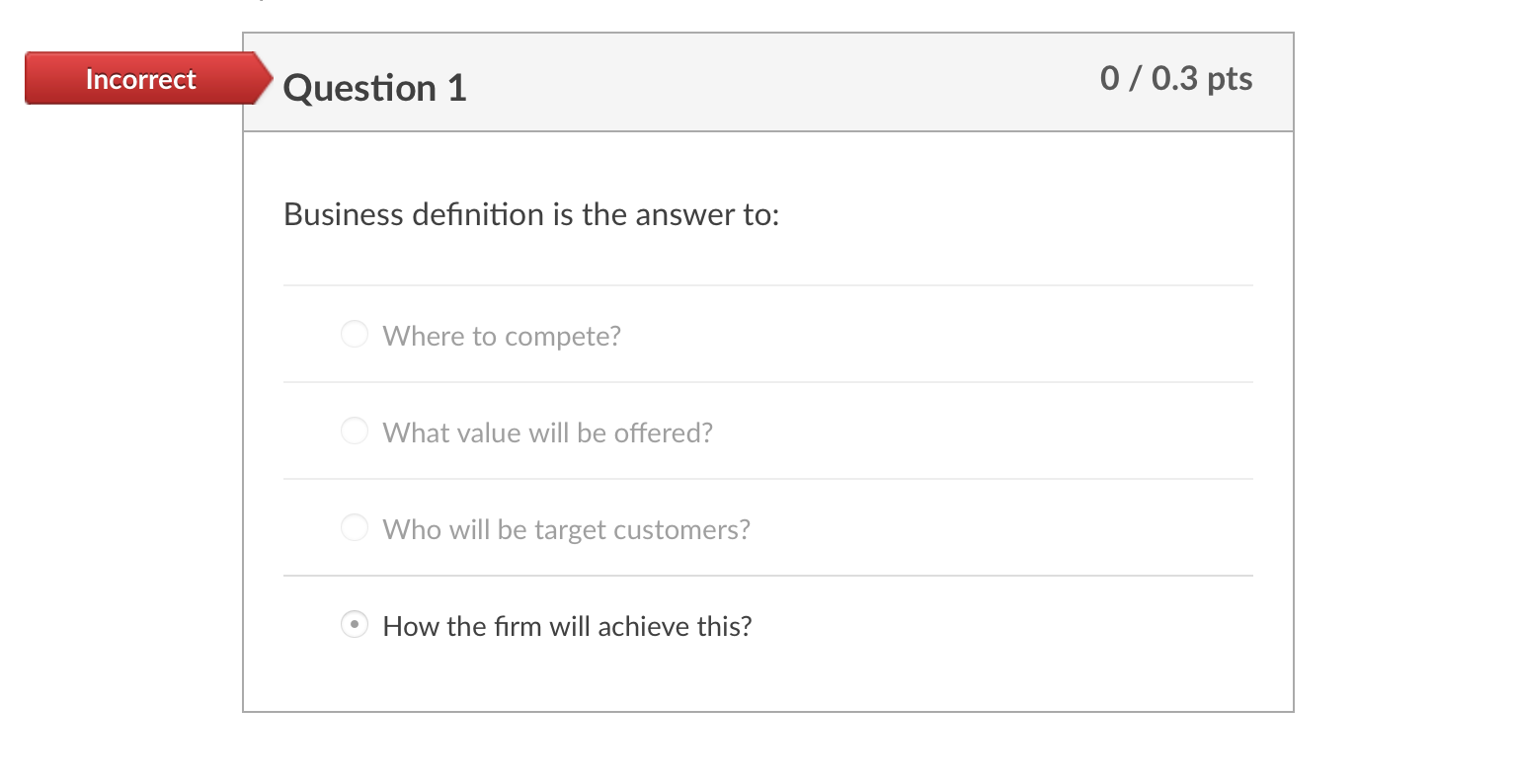Image resolution: width=1515 pixels, height=784 pixels.
Task: Click the answer label "What value will be offered?"
Action: point(547,432)
